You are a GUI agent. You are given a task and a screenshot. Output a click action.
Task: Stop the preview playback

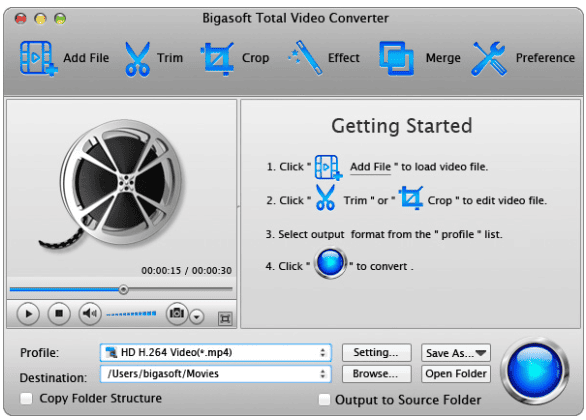(x=59, y=314)
